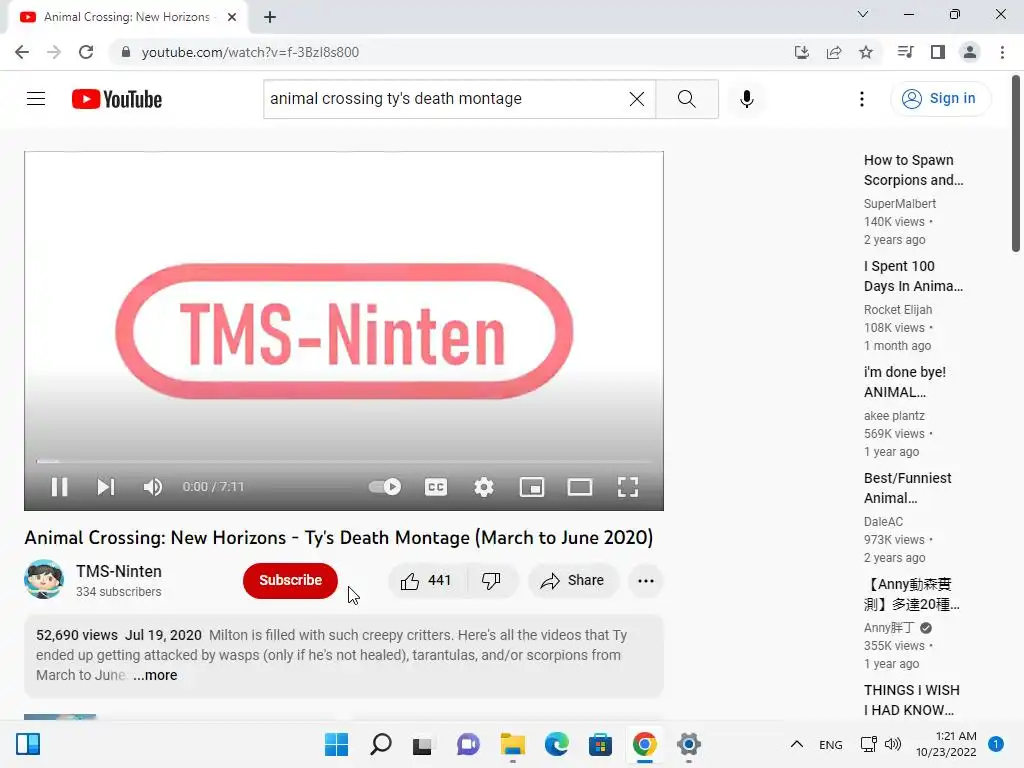Open the tab search chevron
This screenshot has height=768, width=1024.
pyautogui.click(x=863, y=14)
